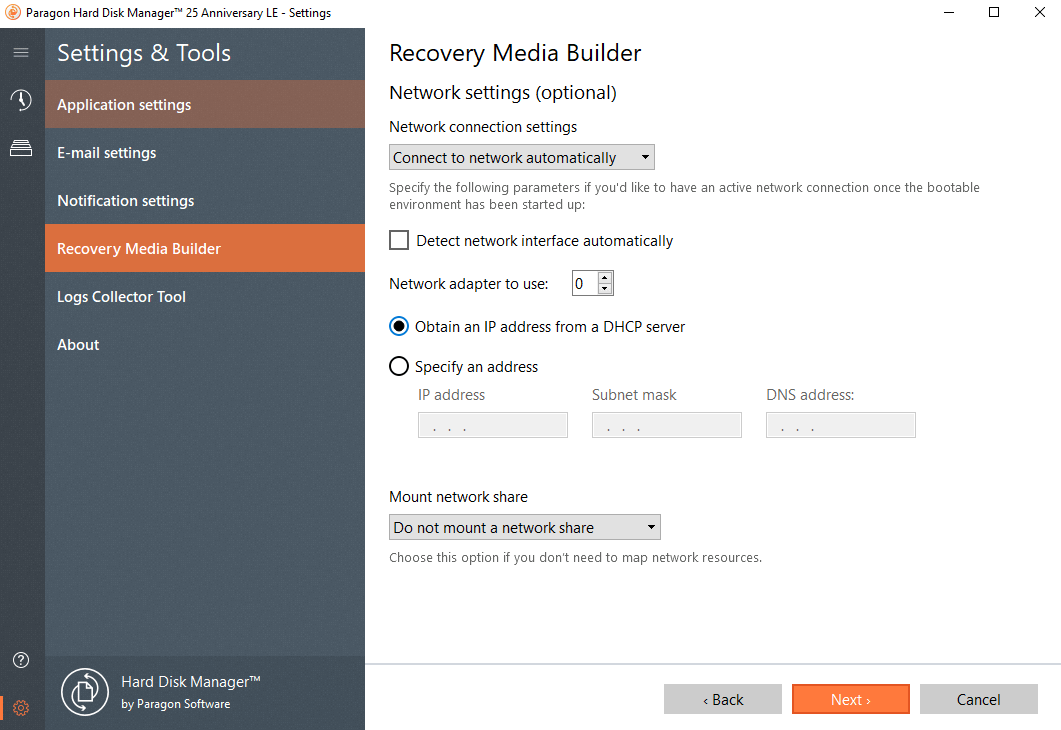Go to E-mail settings
Viewport: 1061px width, 730px height.
coord(205,152)
